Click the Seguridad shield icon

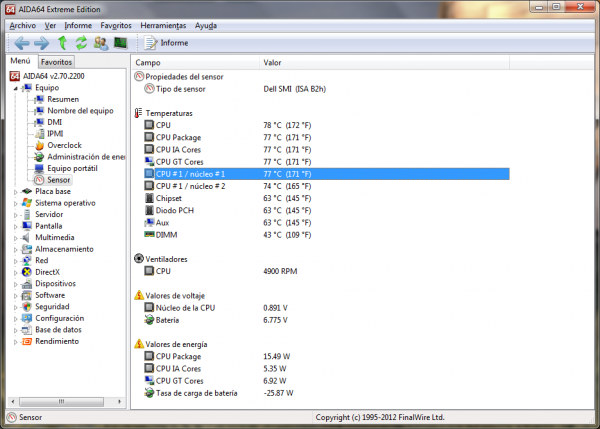pyautogui.click(x=27, y=307)
